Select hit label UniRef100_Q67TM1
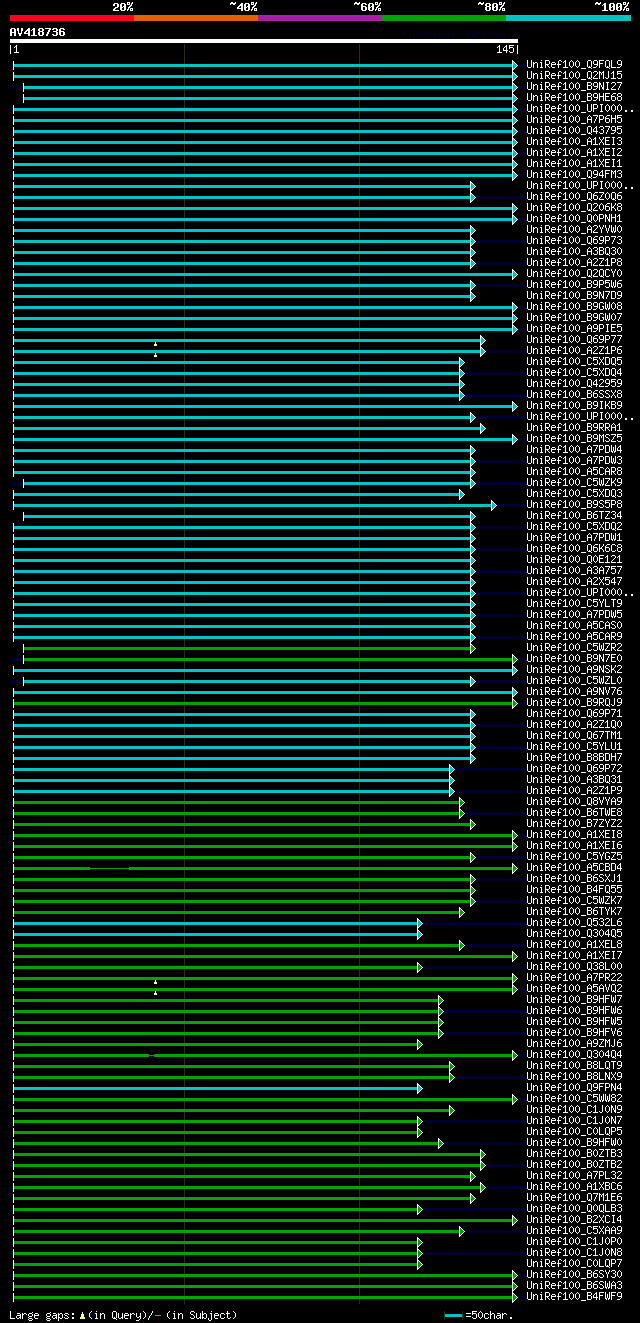The height and width of the screenshot is (1323, 640). point(574,735)
